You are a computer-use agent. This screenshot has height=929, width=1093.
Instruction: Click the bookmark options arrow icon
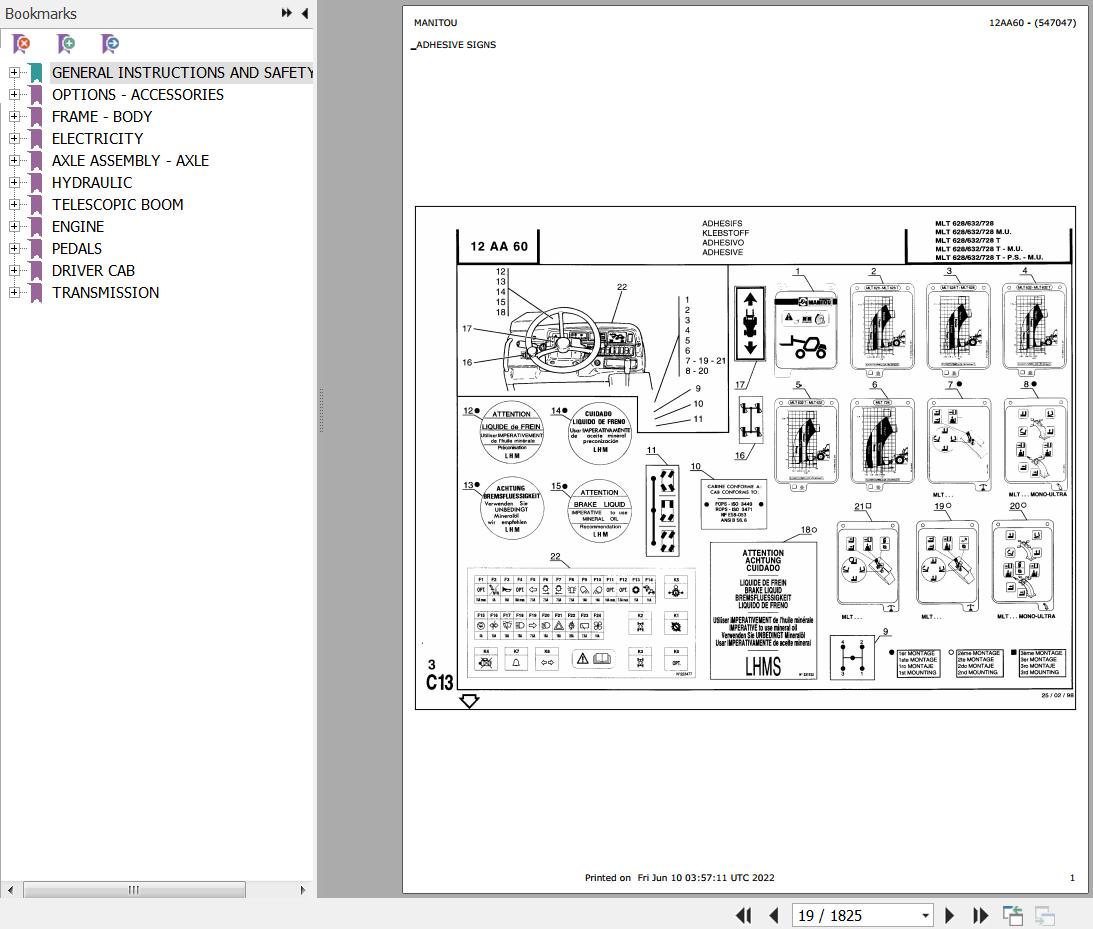110,44
